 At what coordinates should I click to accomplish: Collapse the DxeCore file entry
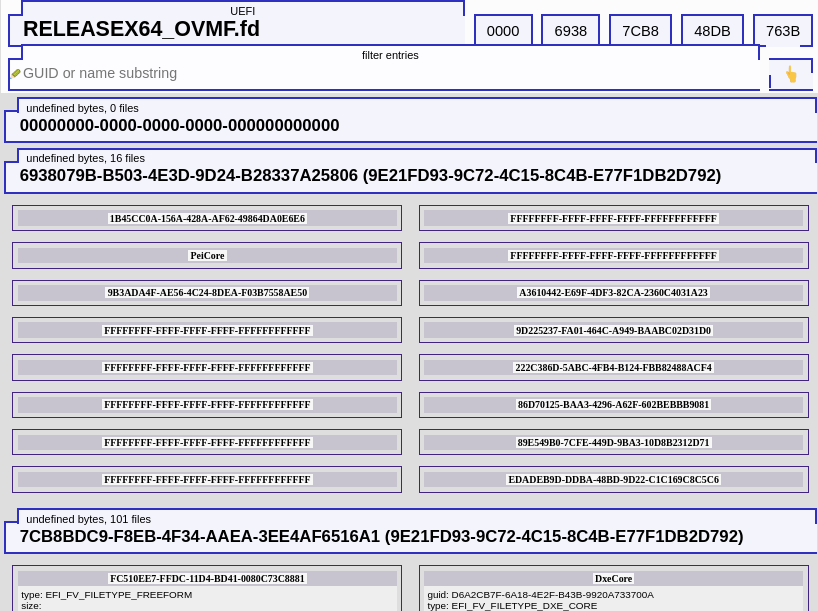[x=614, y=578]
